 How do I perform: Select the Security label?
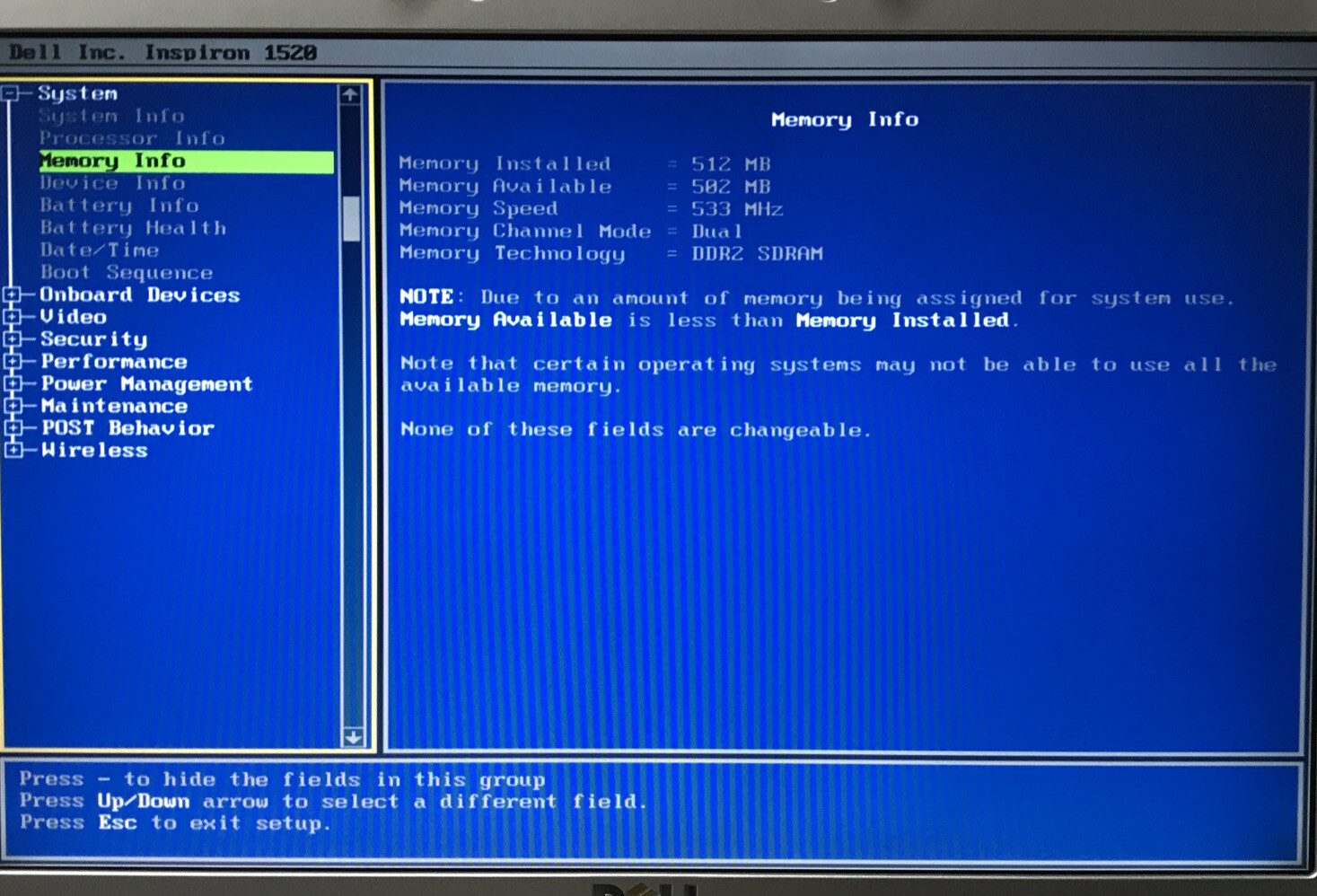coord(94,339)
